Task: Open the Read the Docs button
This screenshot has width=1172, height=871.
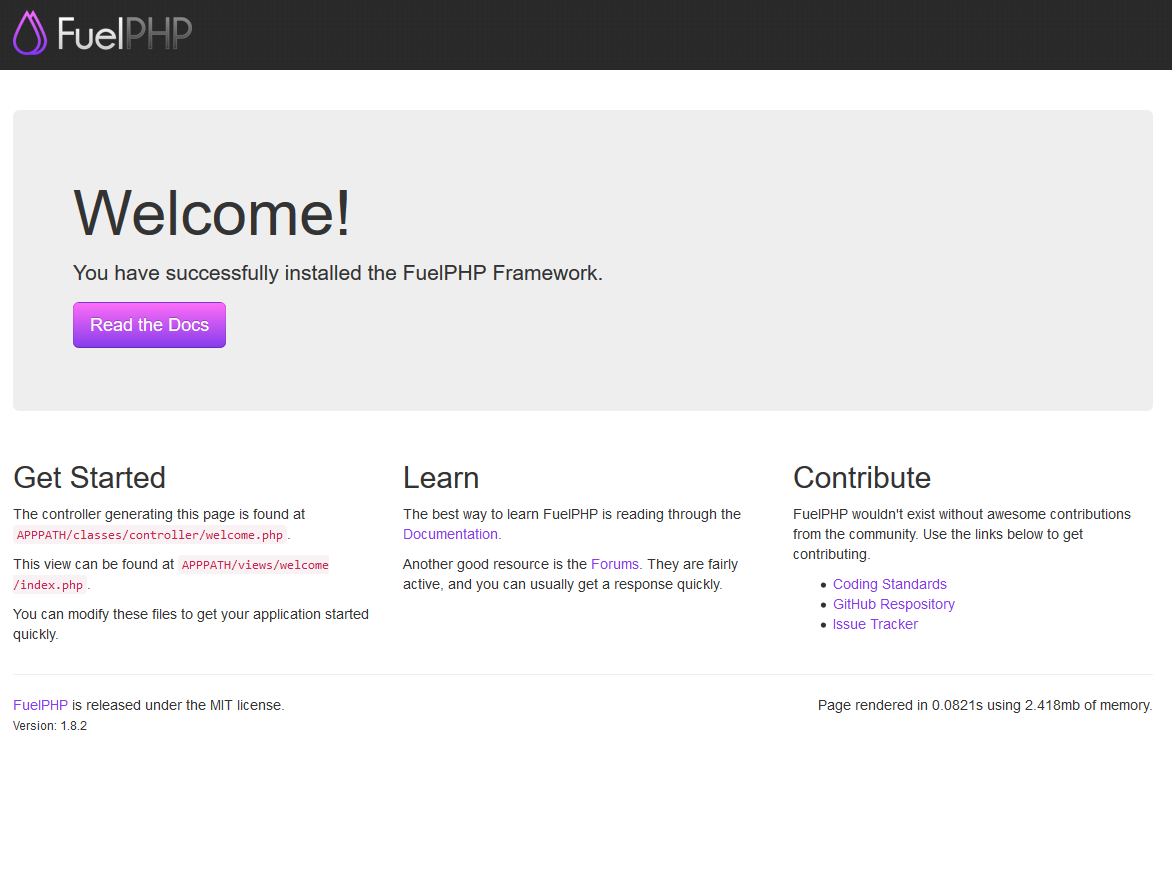Action: [x=149, y=325]
